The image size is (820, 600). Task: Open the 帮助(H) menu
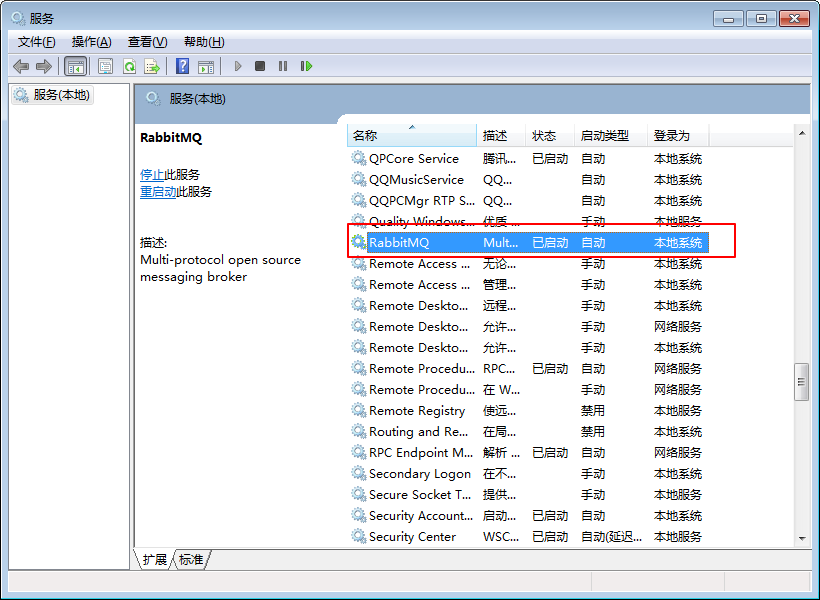pos(204,41)
